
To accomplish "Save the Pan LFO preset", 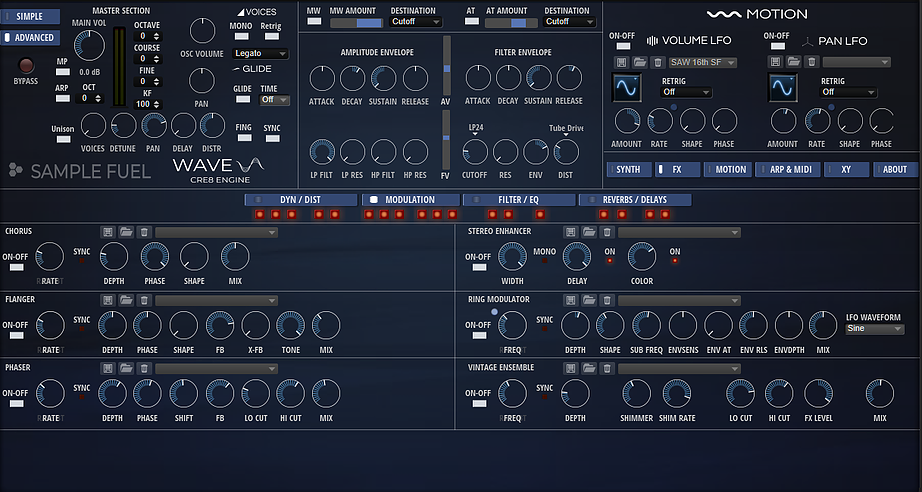I will (x=775, y=62).
